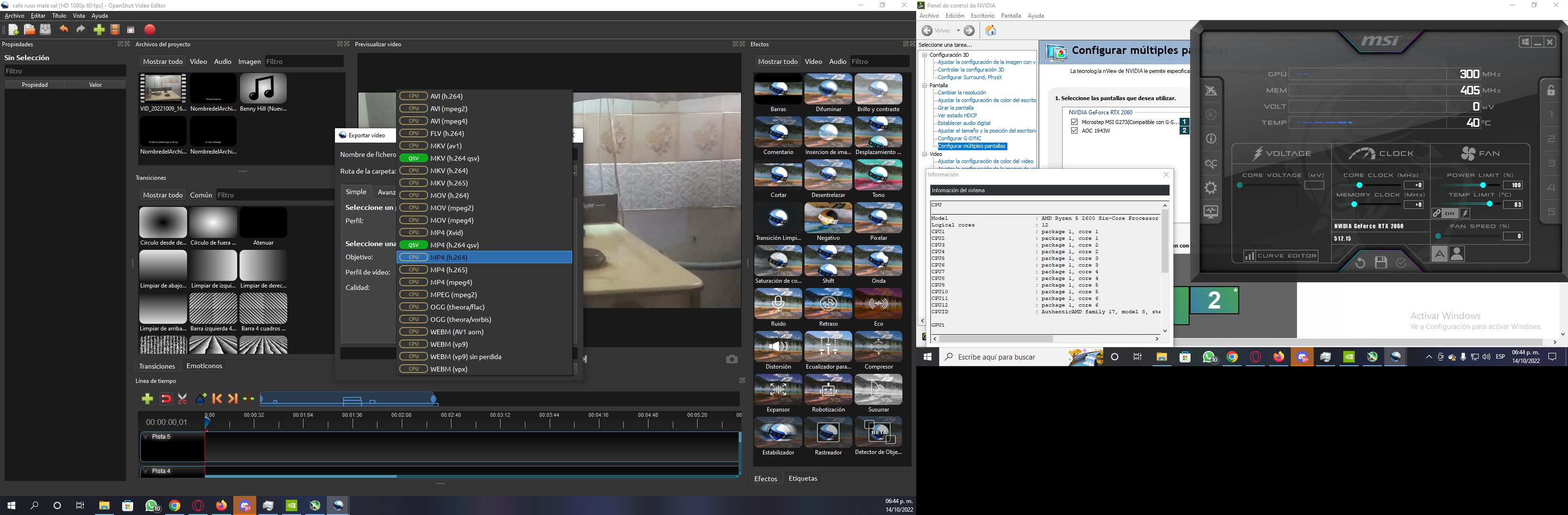
Task: Click Afterburner hardware monitor icon
Action: 1211,212
